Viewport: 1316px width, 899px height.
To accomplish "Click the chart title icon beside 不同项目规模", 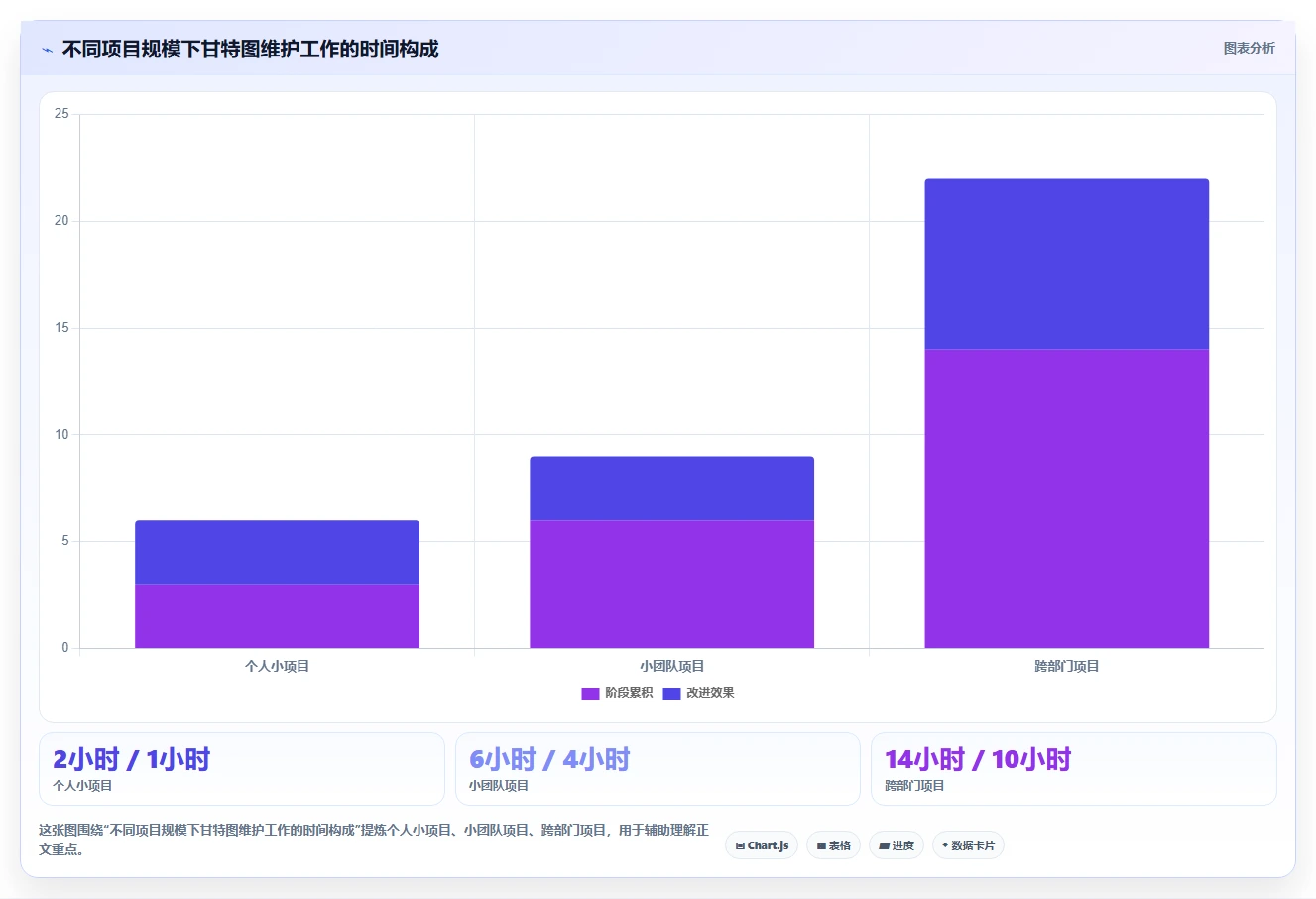I will (x=48, y=50).
